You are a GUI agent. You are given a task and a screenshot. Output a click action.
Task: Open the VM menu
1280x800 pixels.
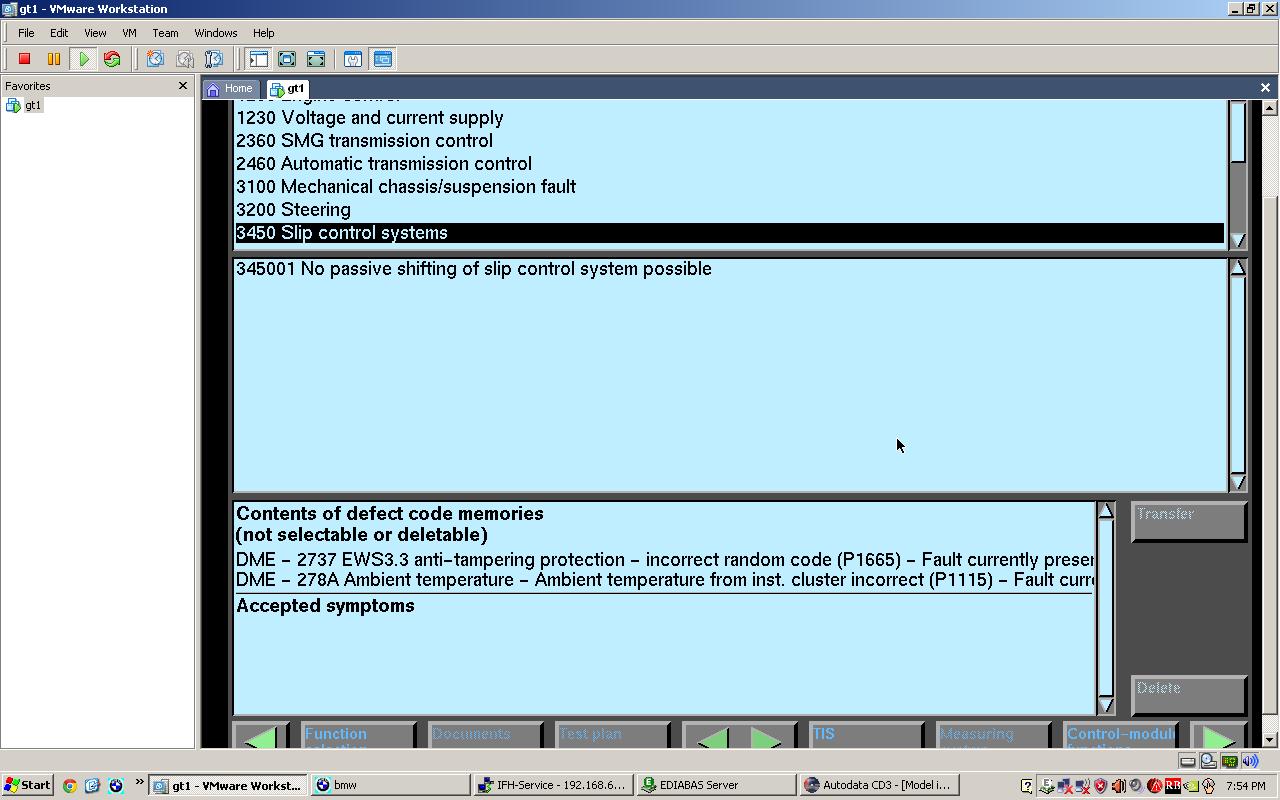coord(129,33)
